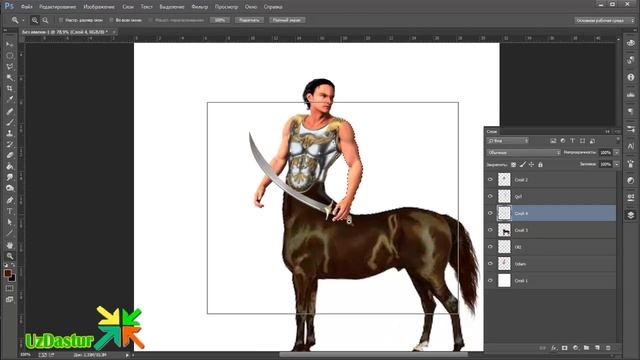Toggle eye of layer below Слой 2
The height and width of the screenshot is (360, 640).
490,196
